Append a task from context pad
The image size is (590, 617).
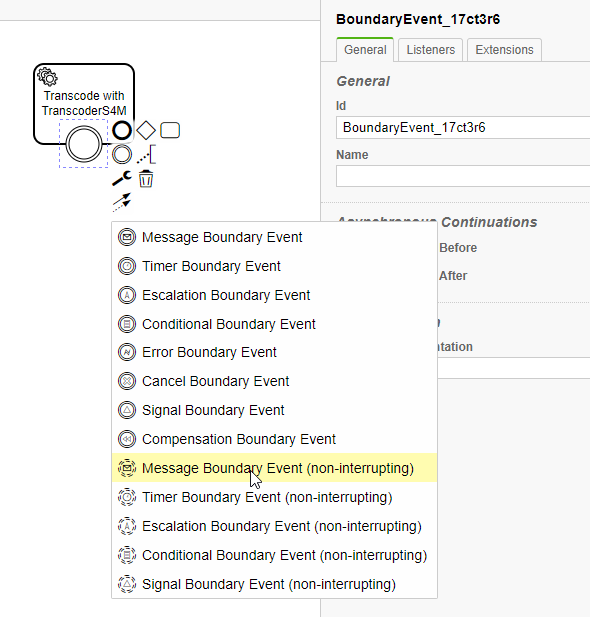tap(170, 130)
